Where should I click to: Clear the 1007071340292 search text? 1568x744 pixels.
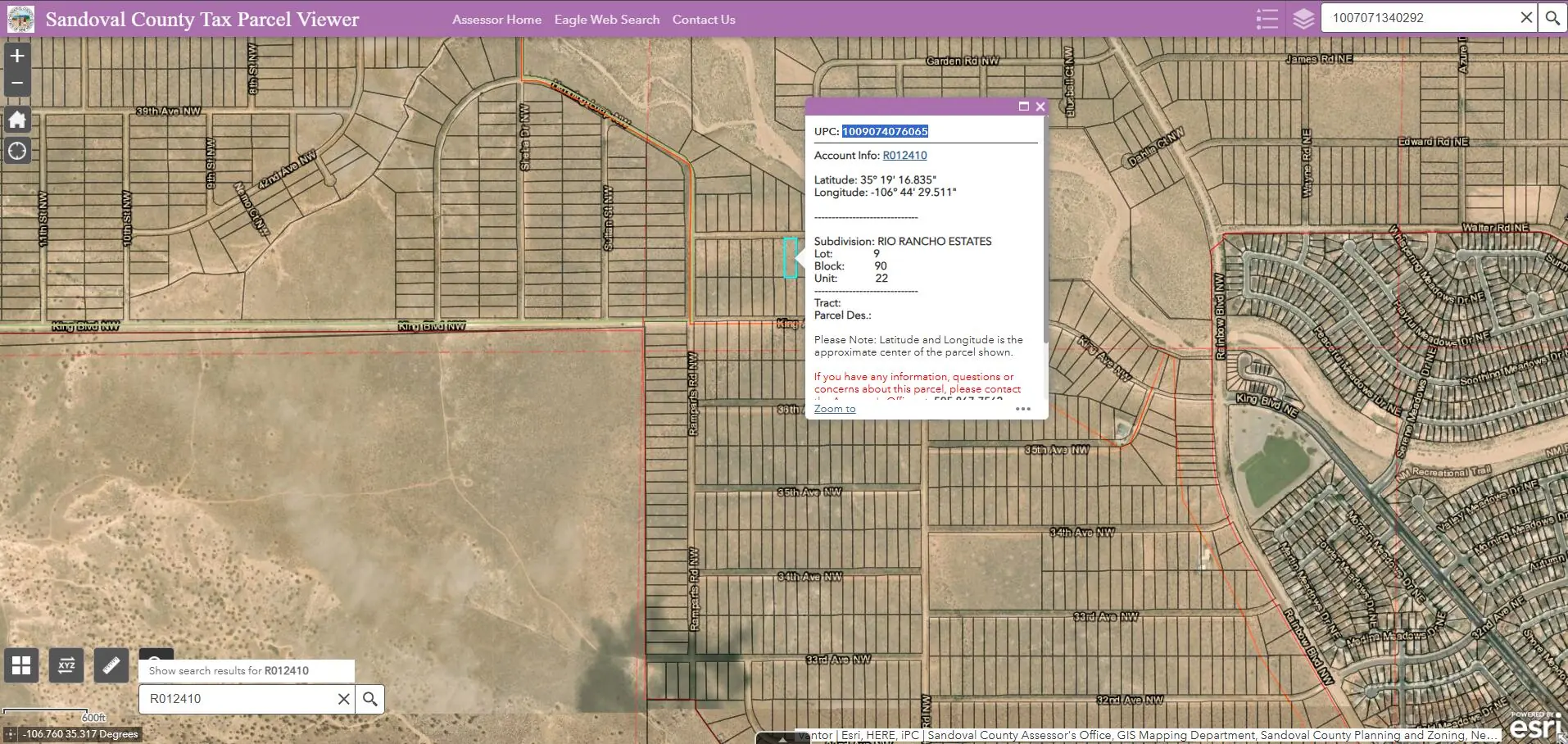point(1526,17)
